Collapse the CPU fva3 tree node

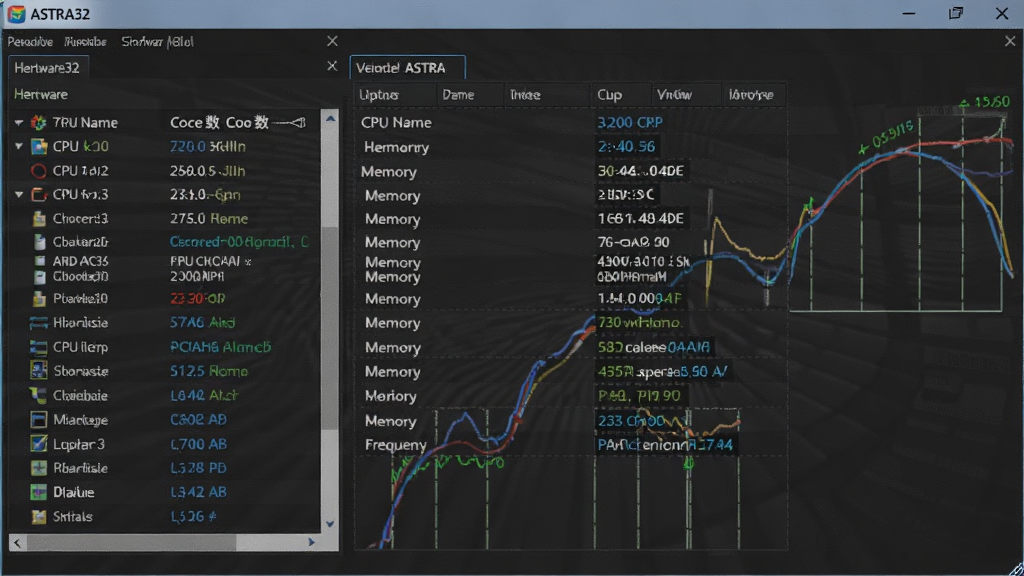(x=18, y=195)
